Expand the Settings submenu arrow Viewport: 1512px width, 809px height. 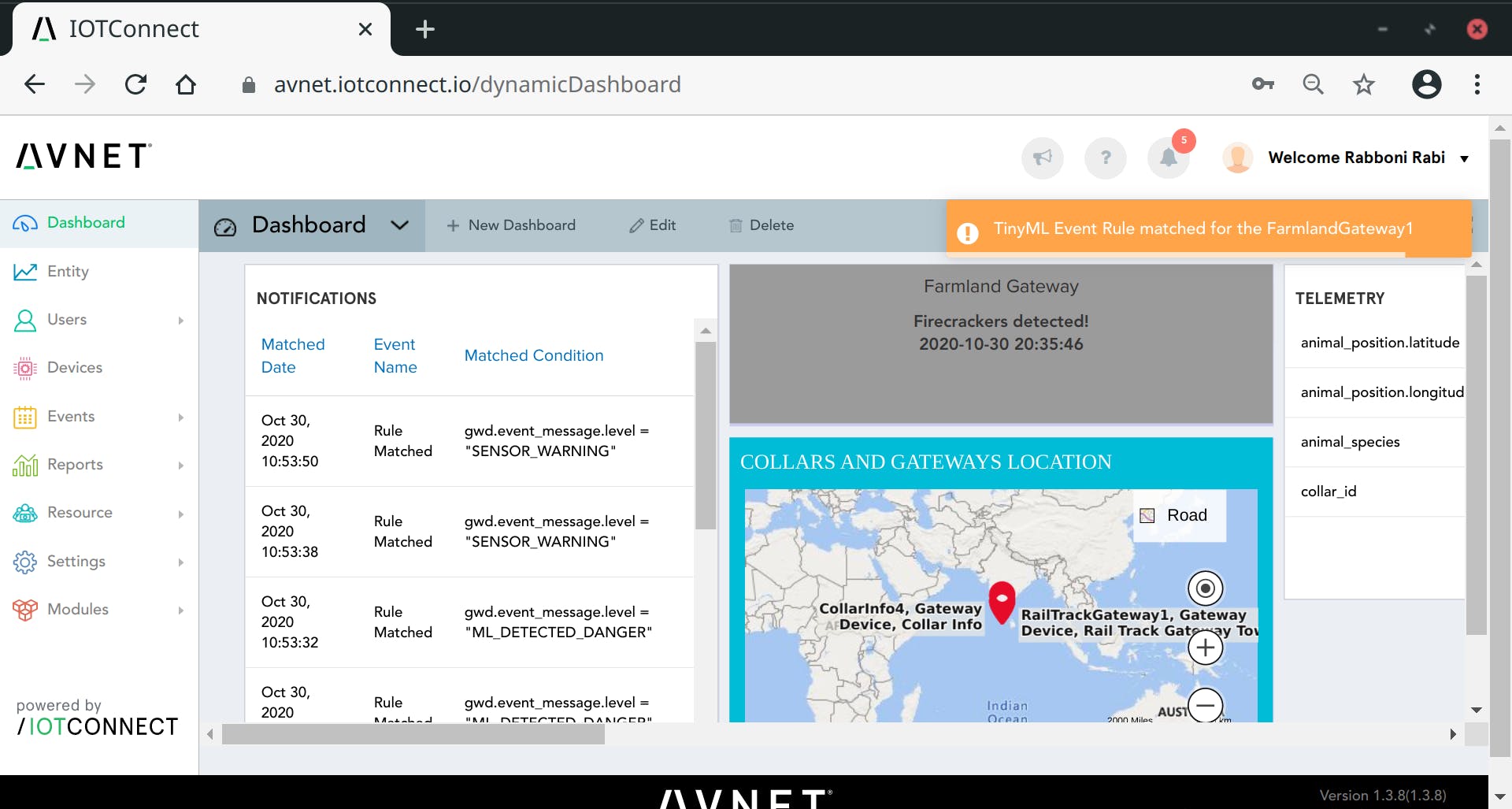(x=180, y=562)
